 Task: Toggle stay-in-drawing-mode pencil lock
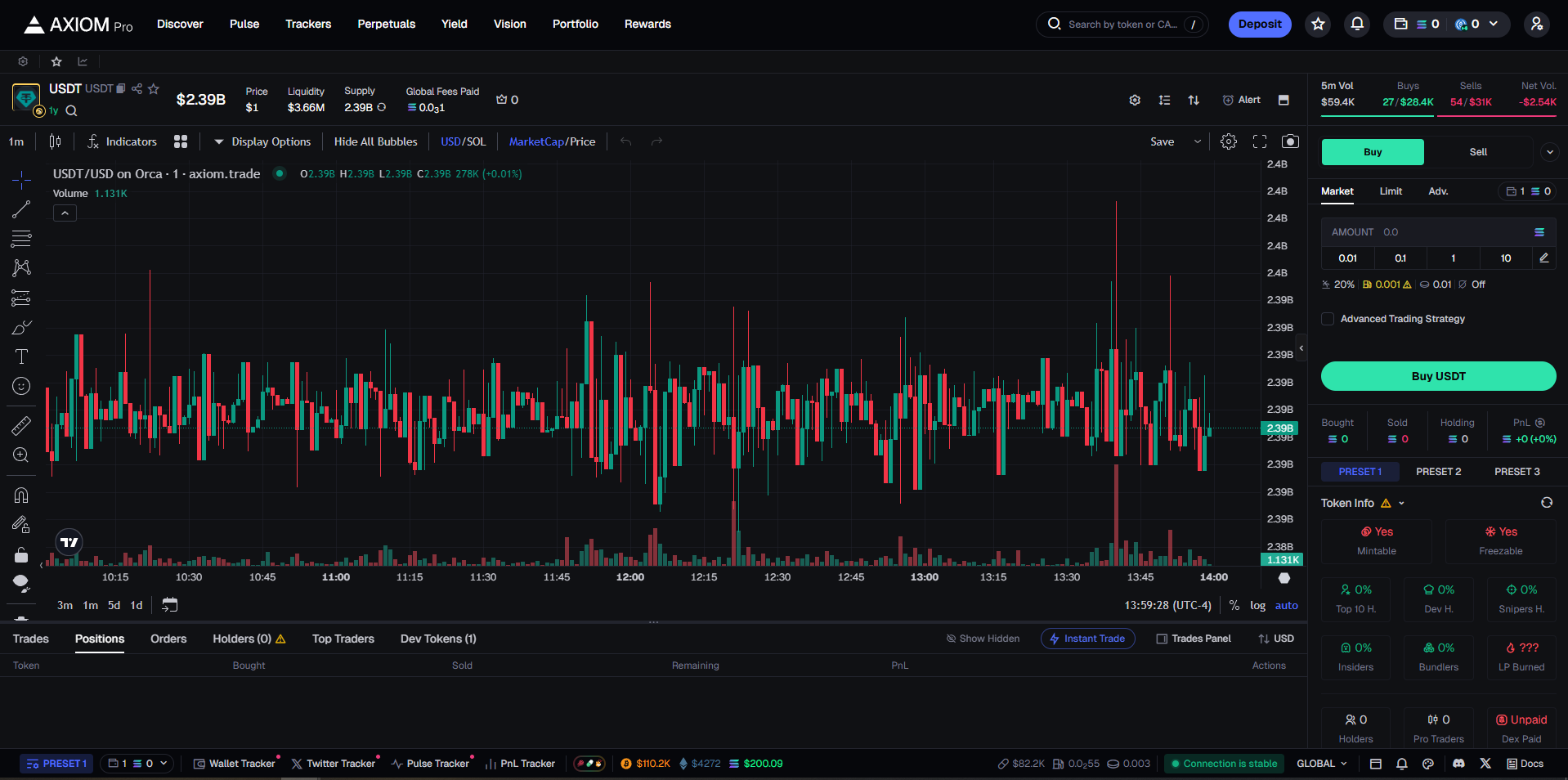(22, 524)
